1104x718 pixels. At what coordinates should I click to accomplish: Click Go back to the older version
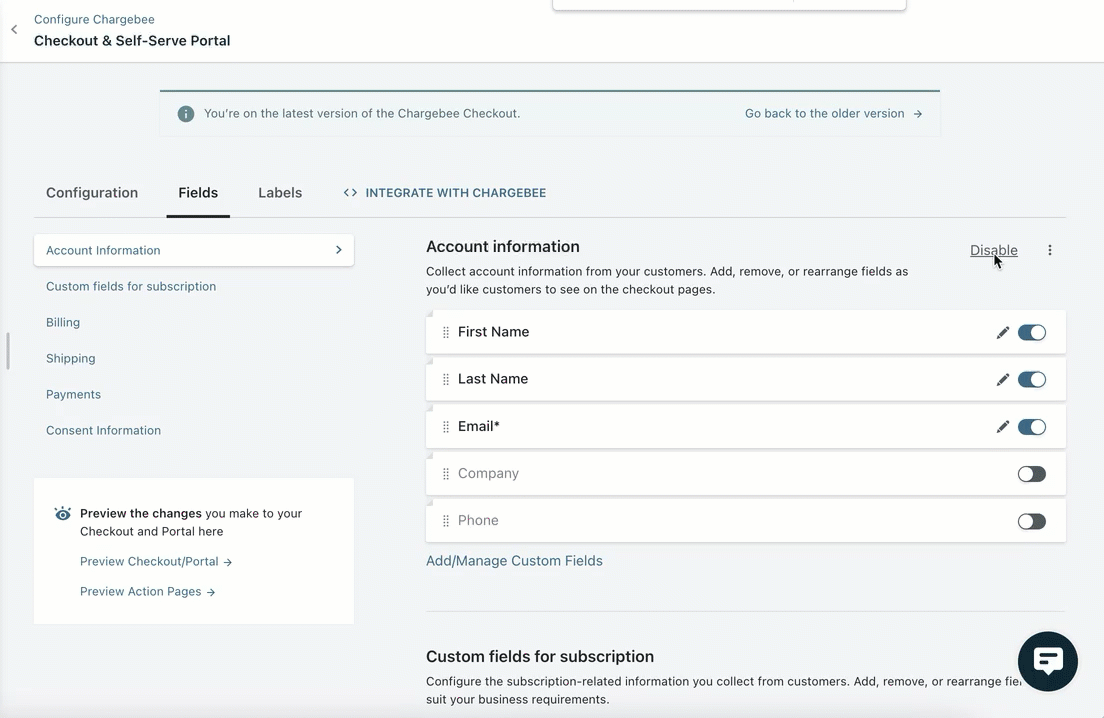(x=833, y=114)
